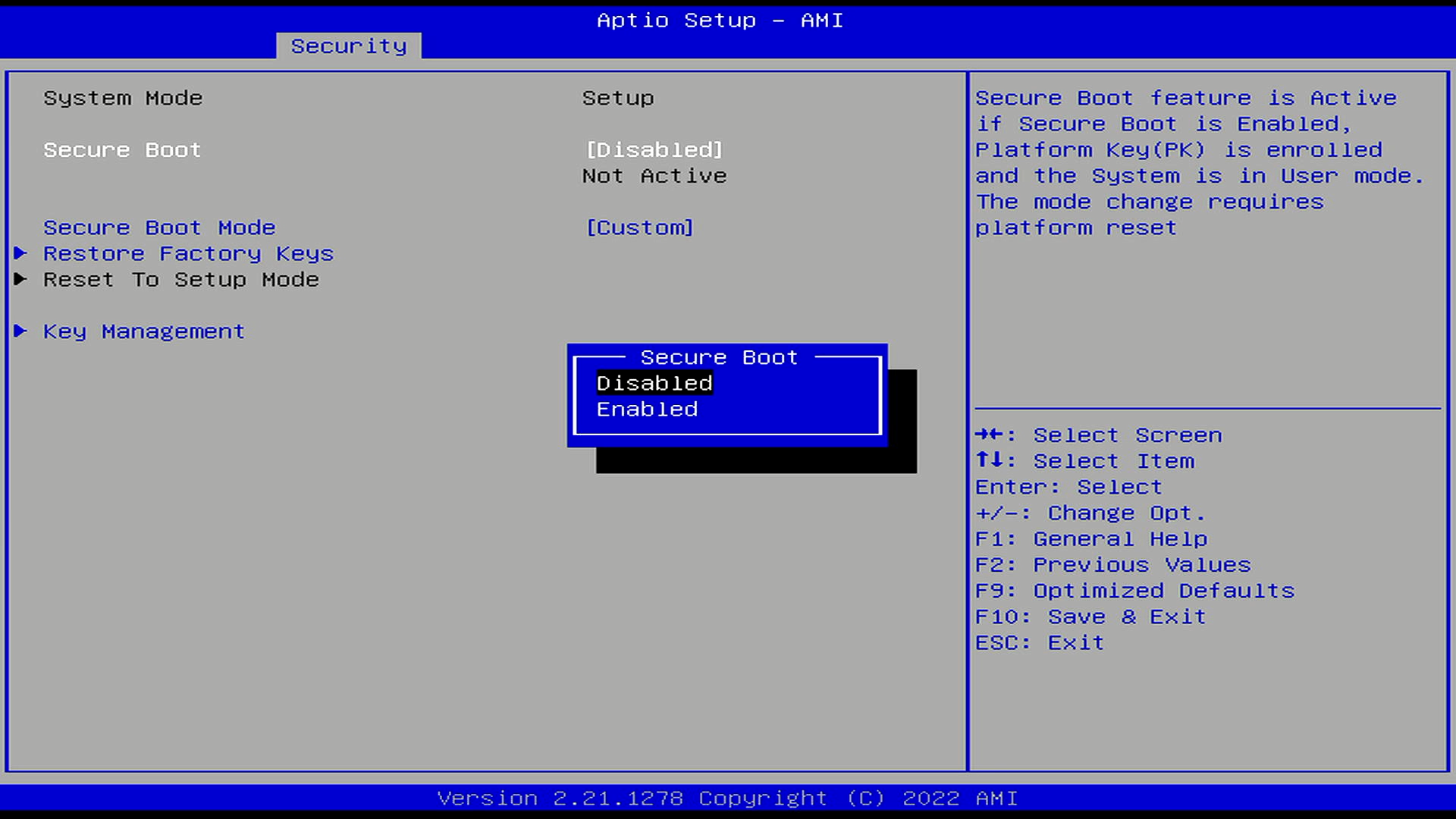Open Secure Boot Mode [Custom] value
This screenshot has width=1456, height=819.
click(x=639, y=227)
